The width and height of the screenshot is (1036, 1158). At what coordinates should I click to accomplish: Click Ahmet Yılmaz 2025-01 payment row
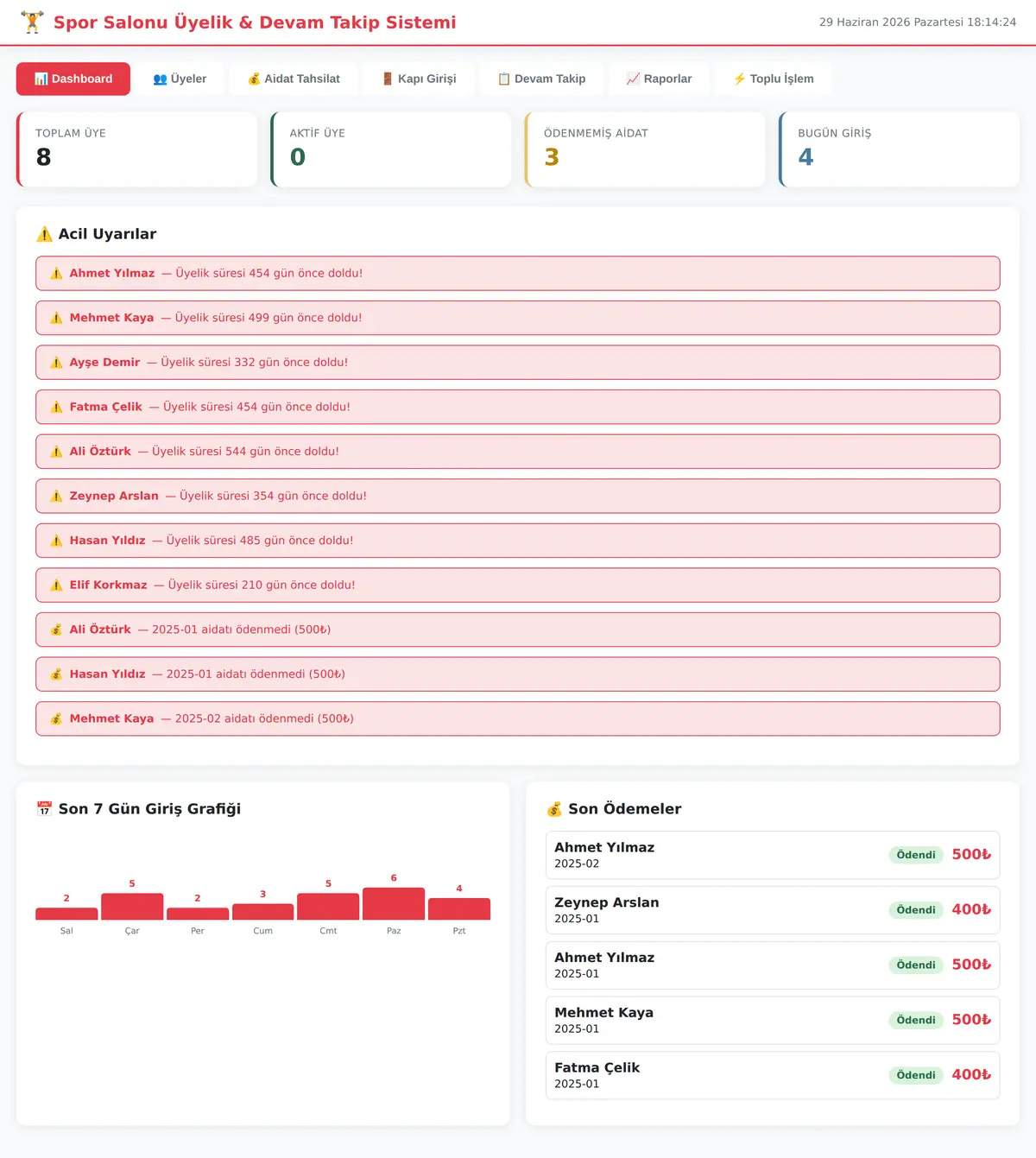tap(773, 965)
